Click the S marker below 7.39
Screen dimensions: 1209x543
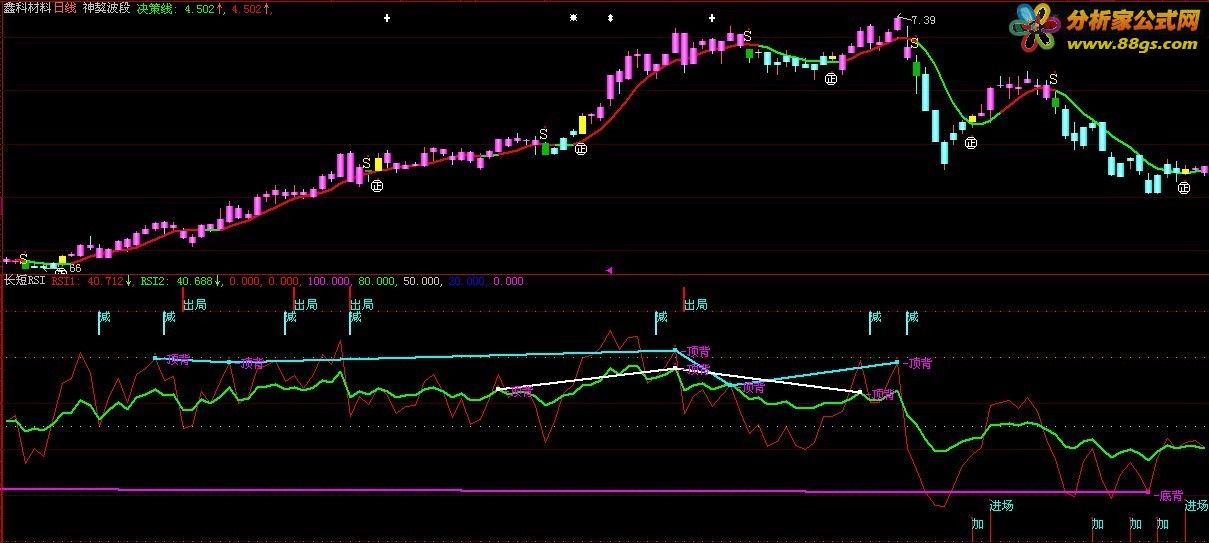coord(914,42)
